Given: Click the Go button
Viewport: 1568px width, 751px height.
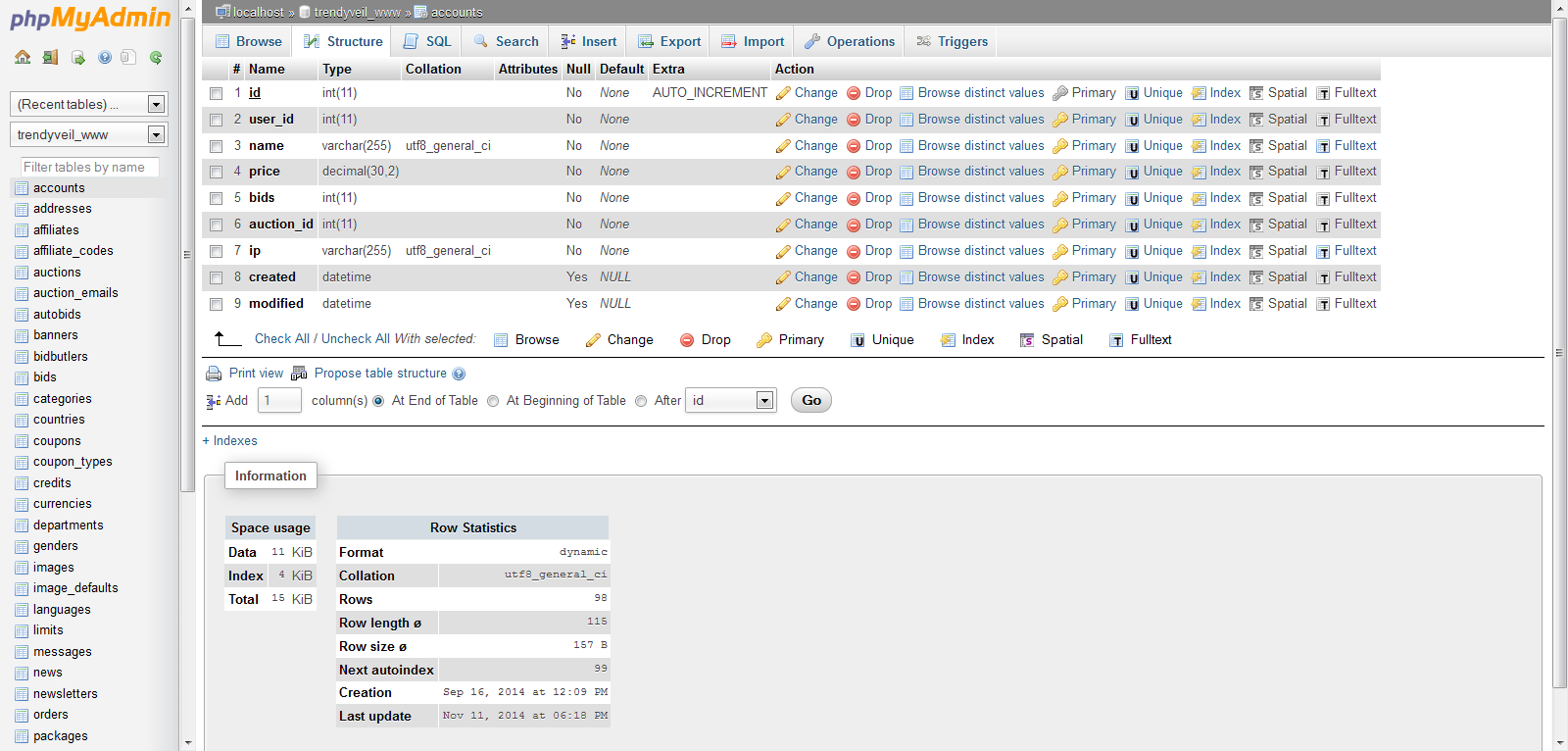Looking at the screenshot, I should 811,400.
